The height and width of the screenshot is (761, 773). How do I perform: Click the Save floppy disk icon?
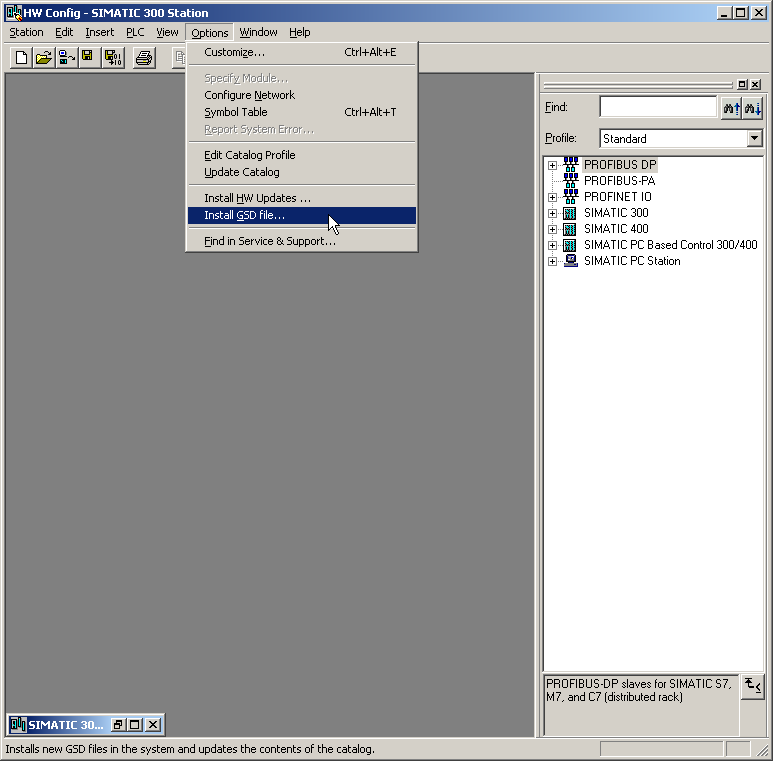pyautogui.click(x=88, y=58)
